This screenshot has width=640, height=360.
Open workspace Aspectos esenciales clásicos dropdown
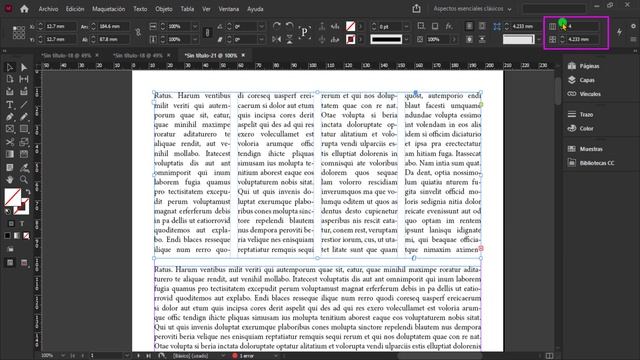[x=472, y=9]
